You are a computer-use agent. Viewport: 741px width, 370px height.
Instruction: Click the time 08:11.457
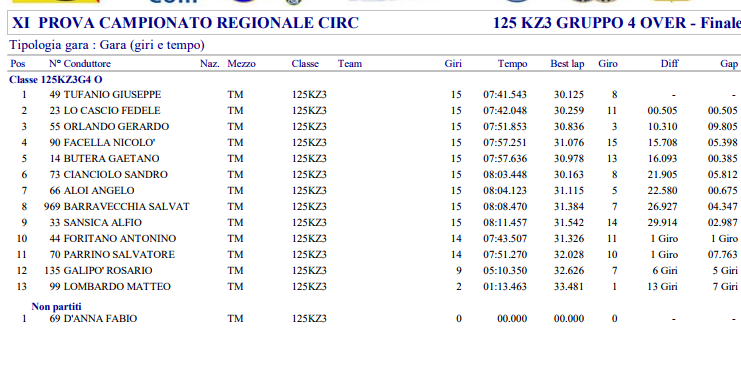pyautogui.click(x=505, y=223)
